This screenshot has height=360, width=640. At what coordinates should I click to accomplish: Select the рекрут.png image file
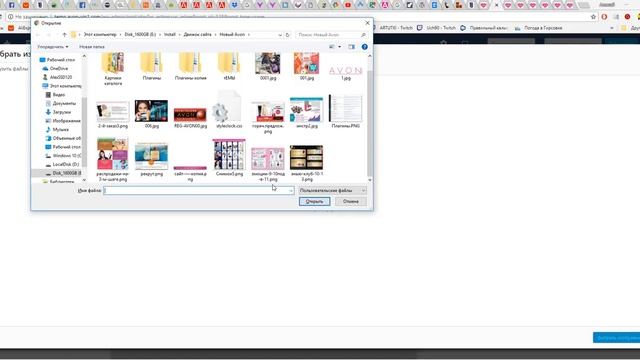tap(151, 160)
